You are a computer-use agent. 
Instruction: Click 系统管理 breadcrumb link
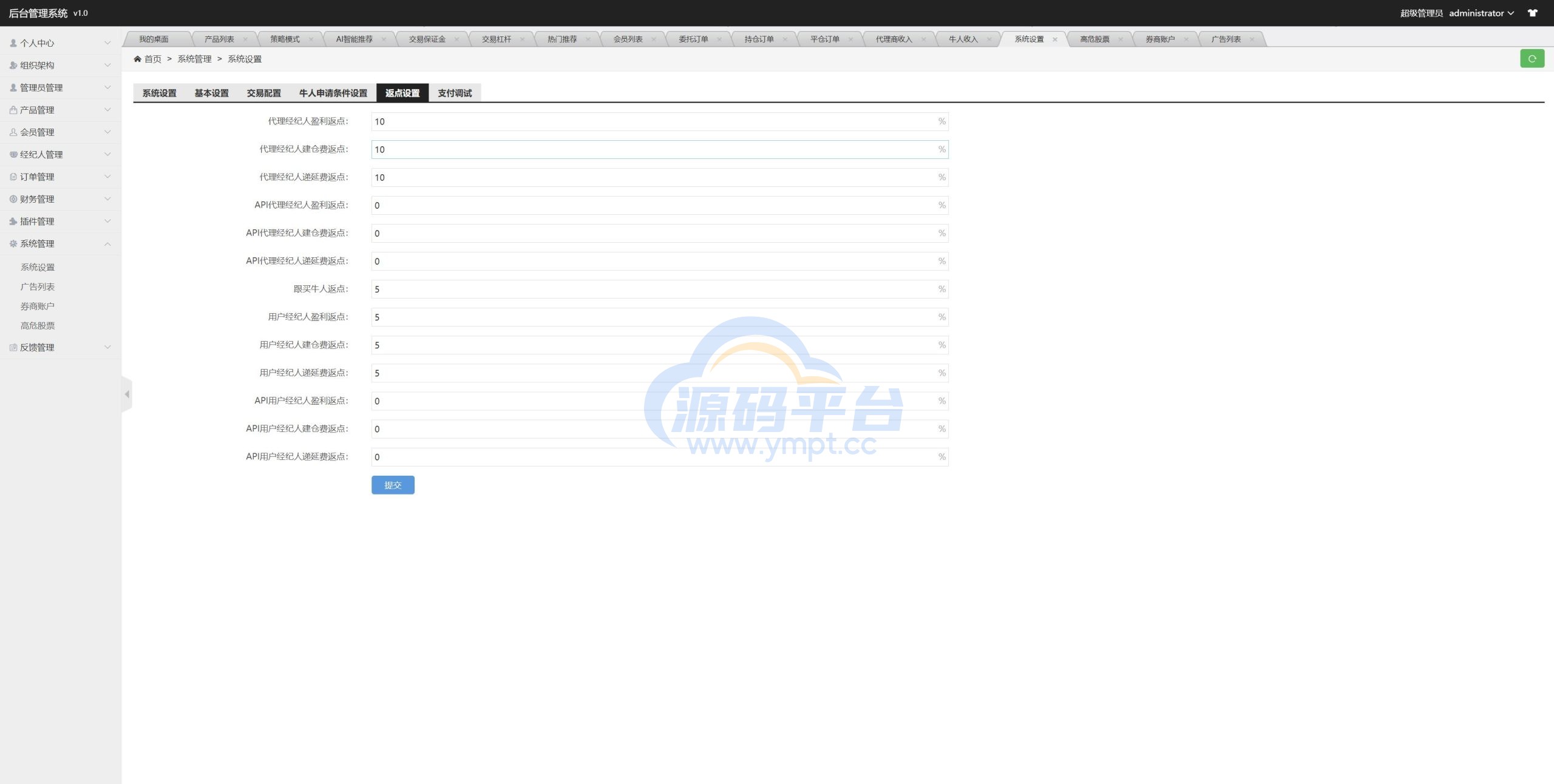pos(194,59)
